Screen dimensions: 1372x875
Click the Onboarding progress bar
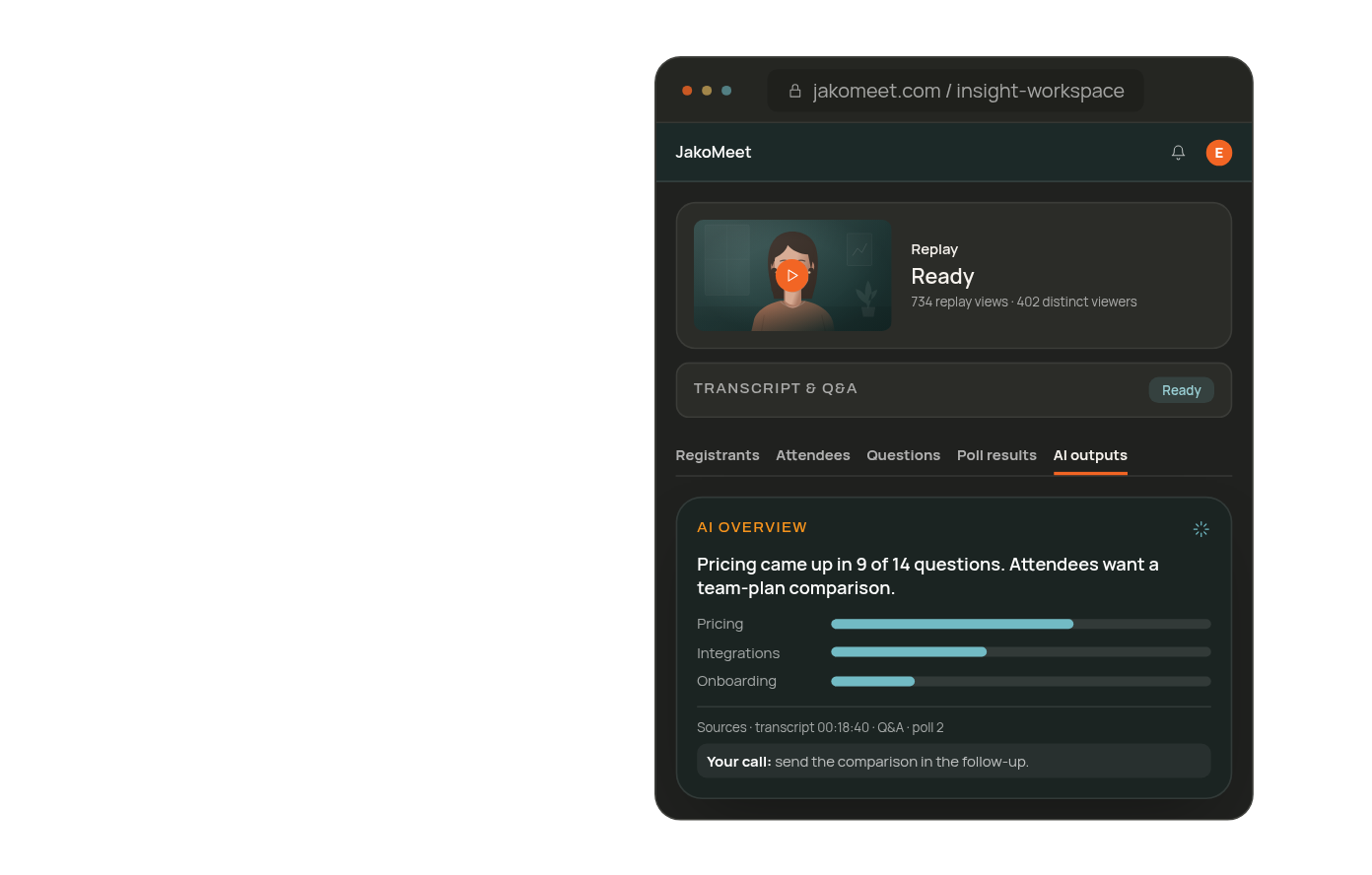coord(1021,681)
